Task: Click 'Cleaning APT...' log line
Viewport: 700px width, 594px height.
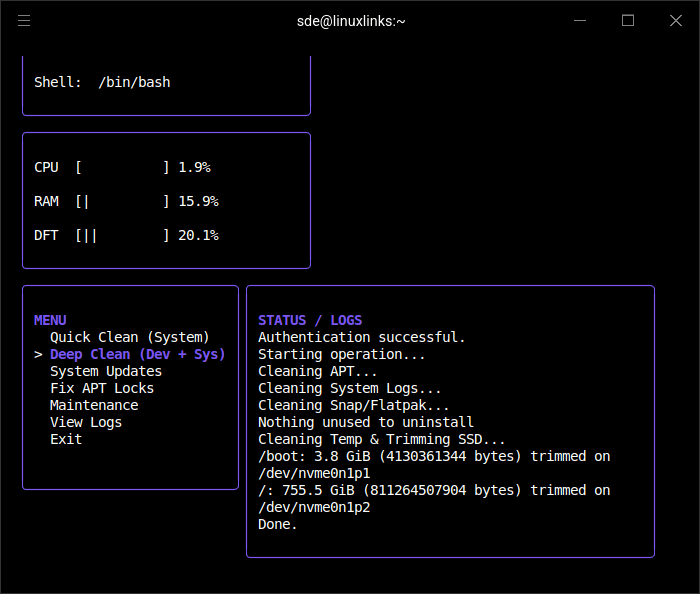Action: point(317,371)
